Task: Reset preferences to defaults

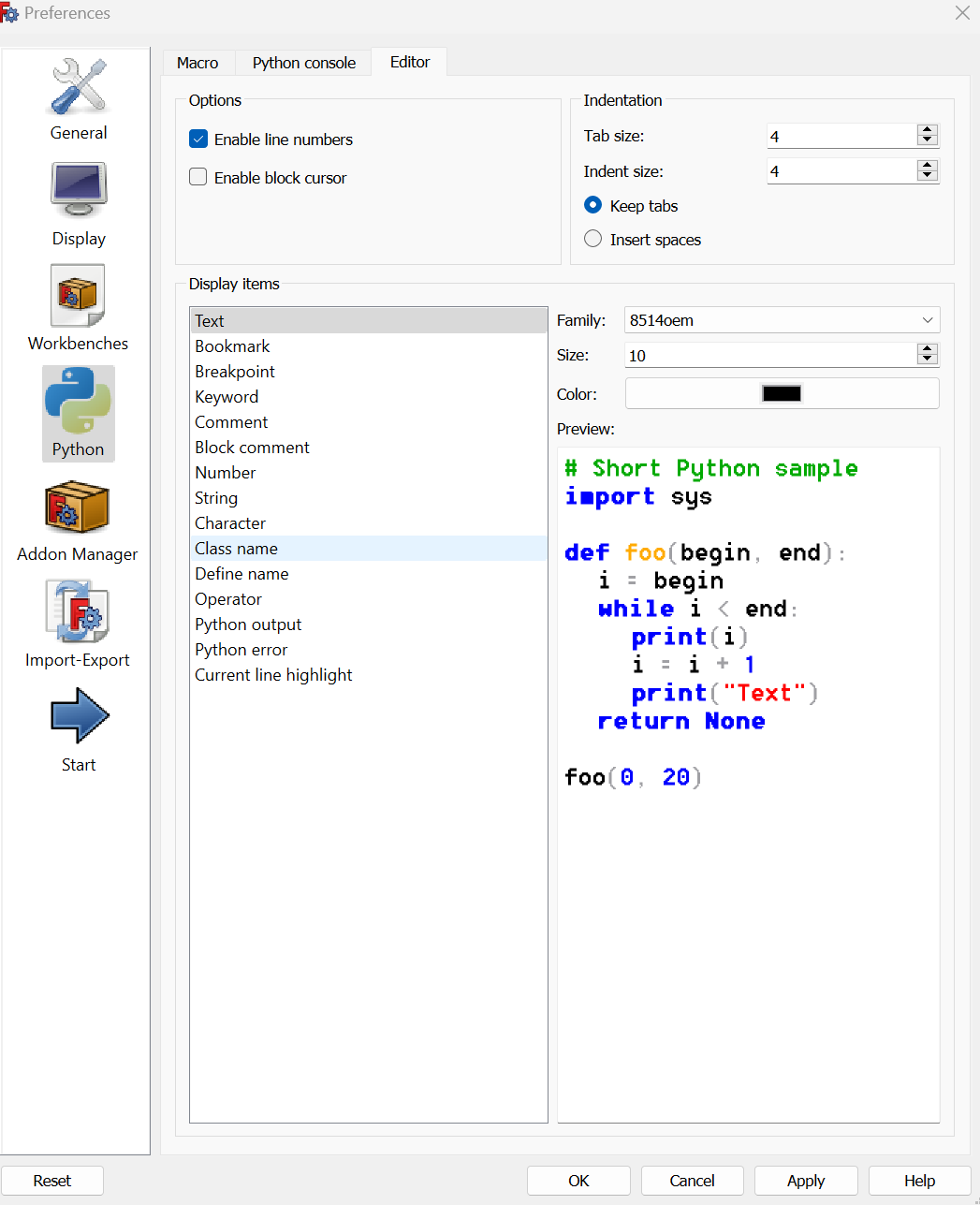Action: tap(52, 1181)
